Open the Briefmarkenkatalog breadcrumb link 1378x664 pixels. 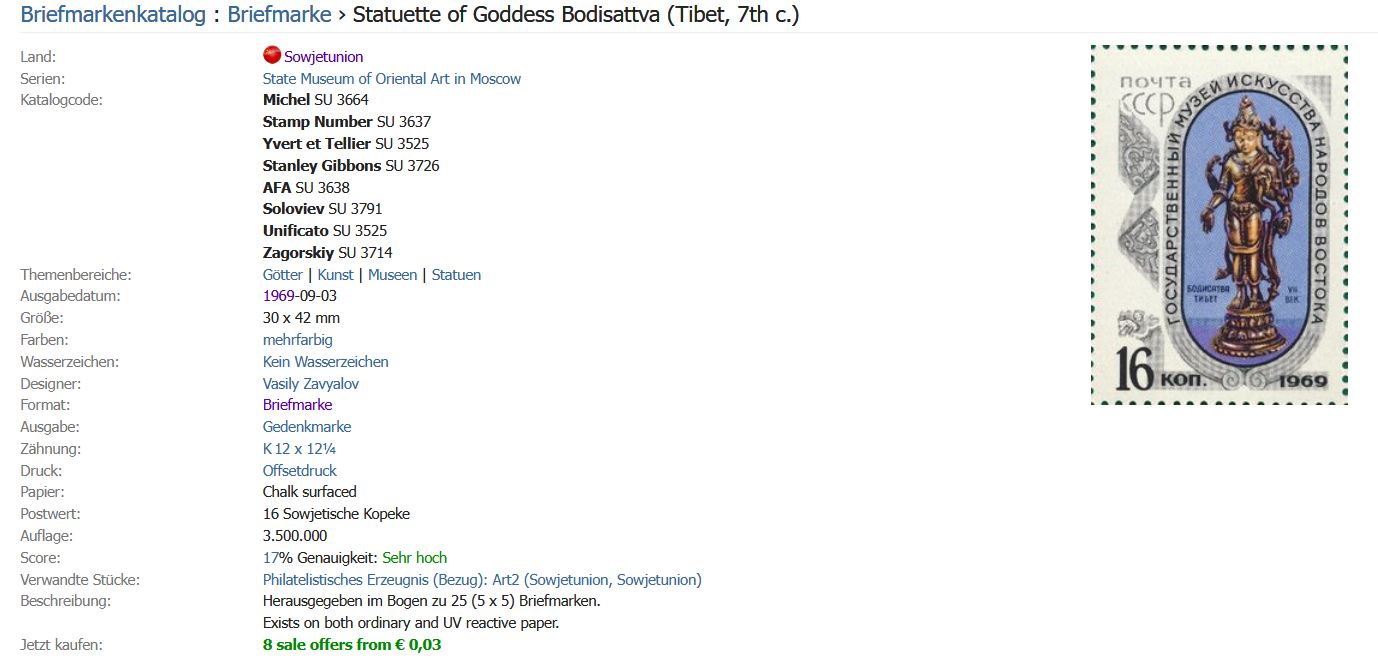(x=113, y=15)
